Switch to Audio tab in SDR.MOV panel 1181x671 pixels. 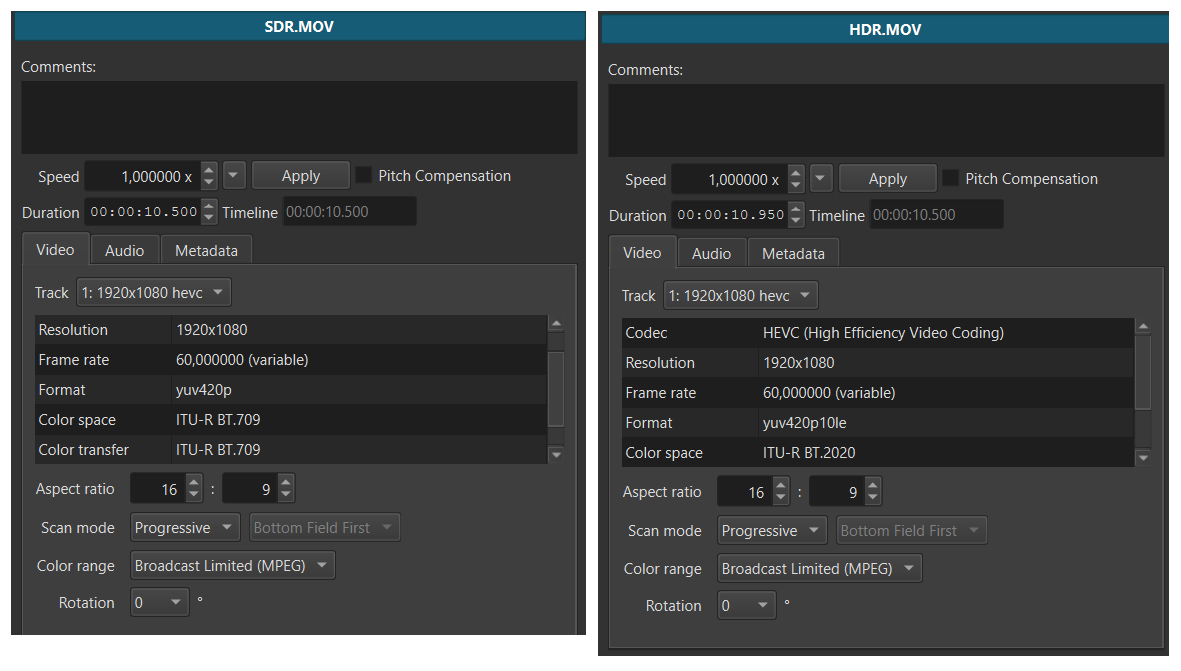pos(124,250)
